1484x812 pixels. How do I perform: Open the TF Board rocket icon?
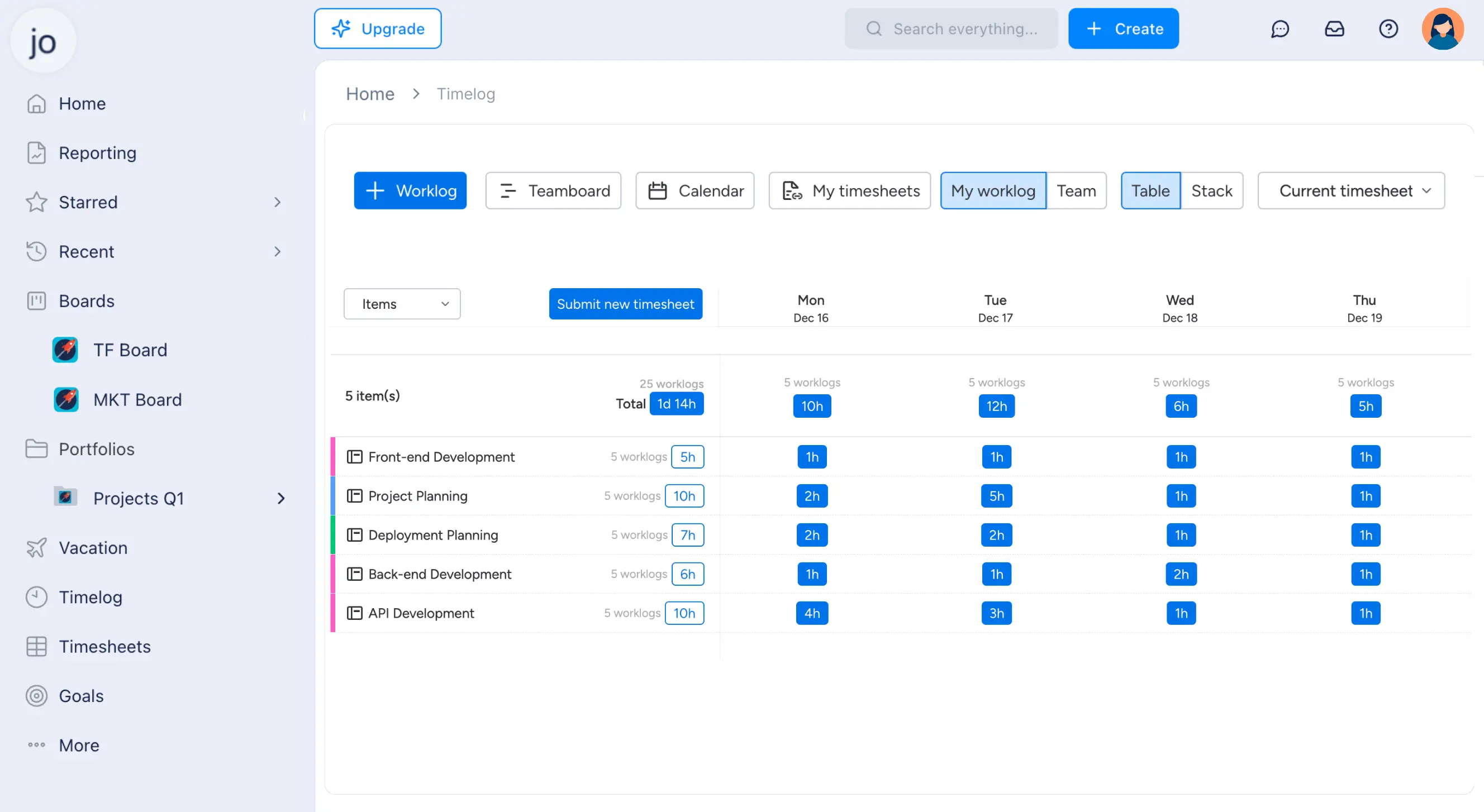(65, 350)
